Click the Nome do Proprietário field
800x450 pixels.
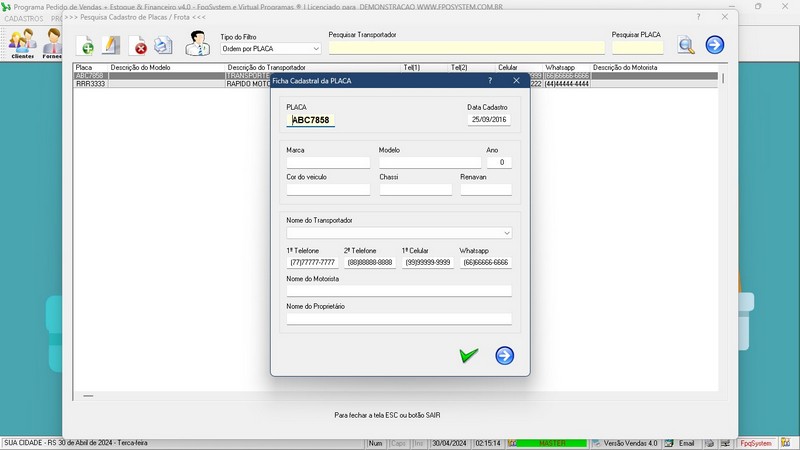coord(399,319)
